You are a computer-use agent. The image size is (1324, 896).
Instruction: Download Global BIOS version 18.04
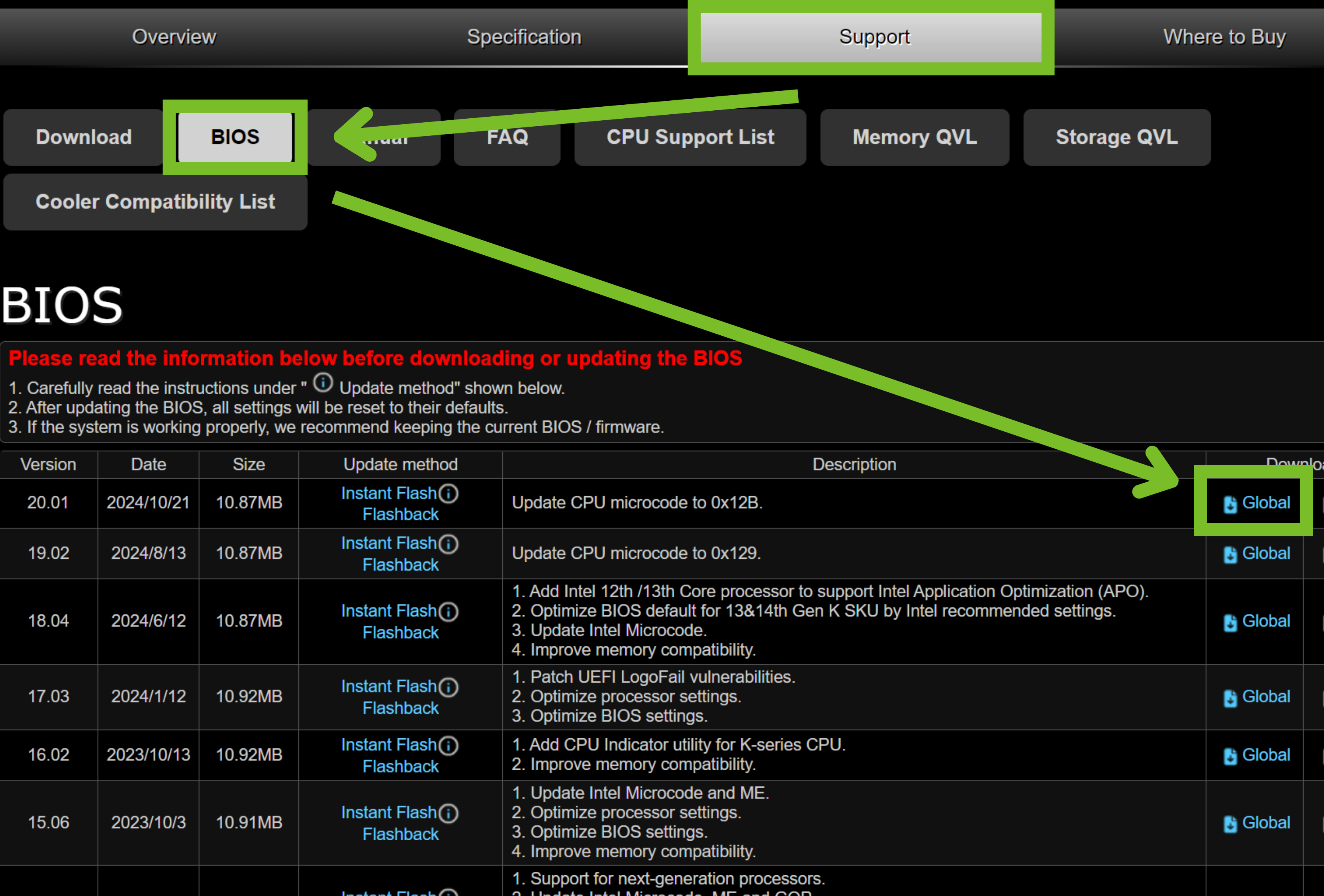point(1265,621)
